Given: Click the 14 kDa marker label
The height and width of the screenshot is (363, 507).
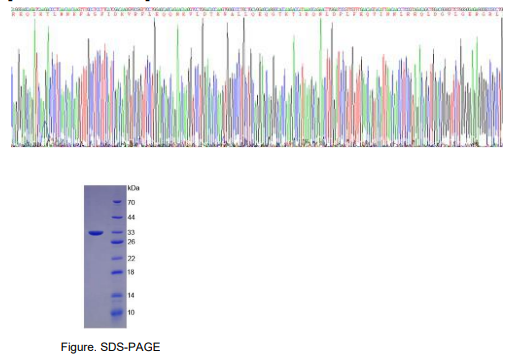Looking at the screenshot, I should click(131, 295).
